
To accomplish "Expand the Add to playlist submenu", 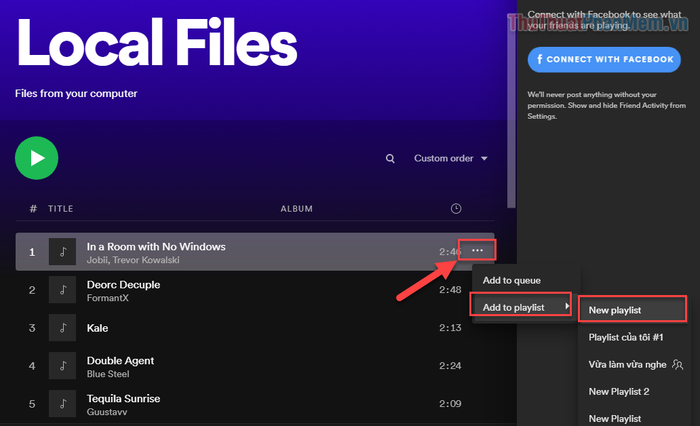I will point(521,307).
